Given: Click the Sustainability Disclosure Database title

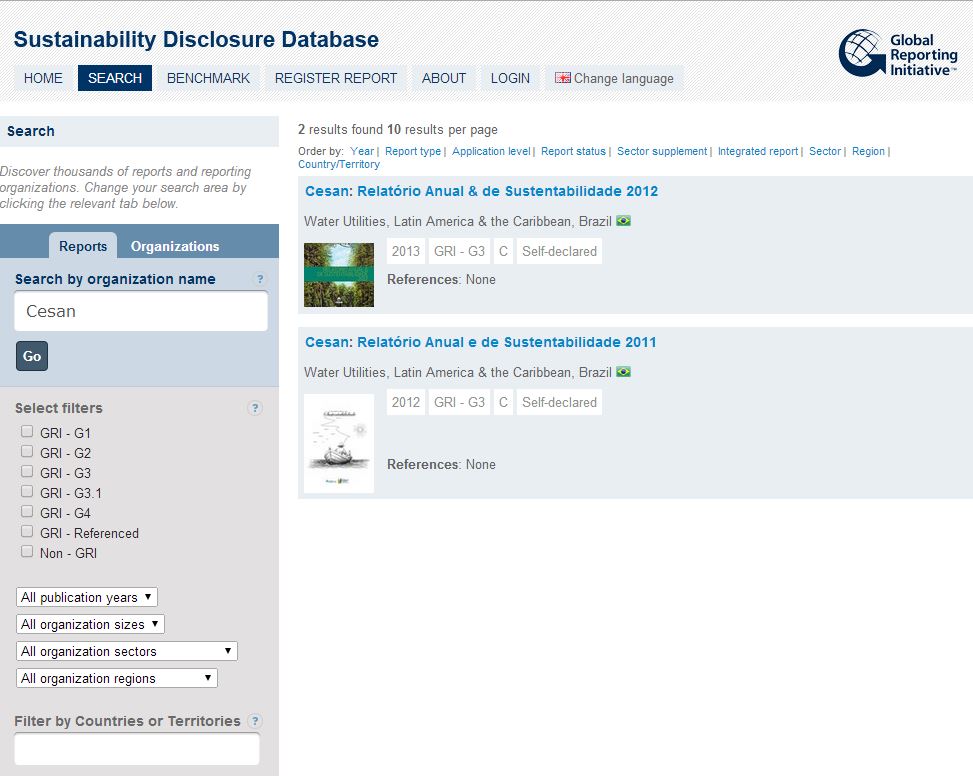Looking at the screenshot, I should [196, 39].
